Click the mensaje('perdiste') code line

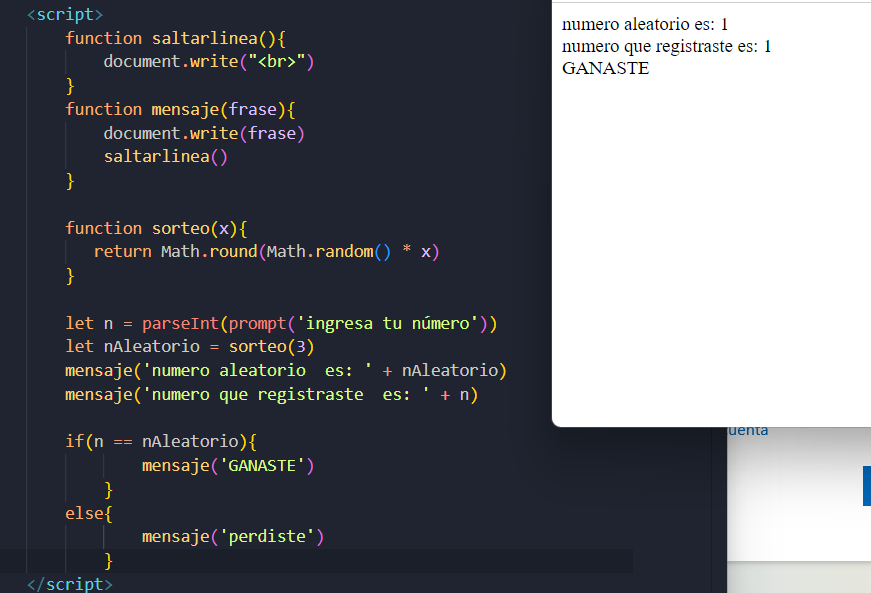click(233, 536)
